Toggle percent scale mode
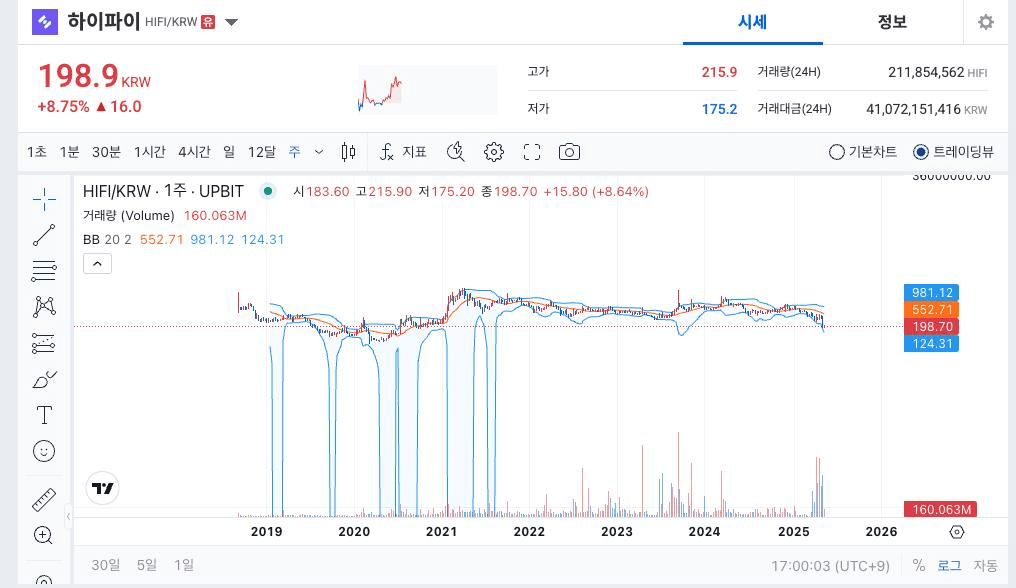Screen dimensions: 1016x588 [x=919, y=565]
